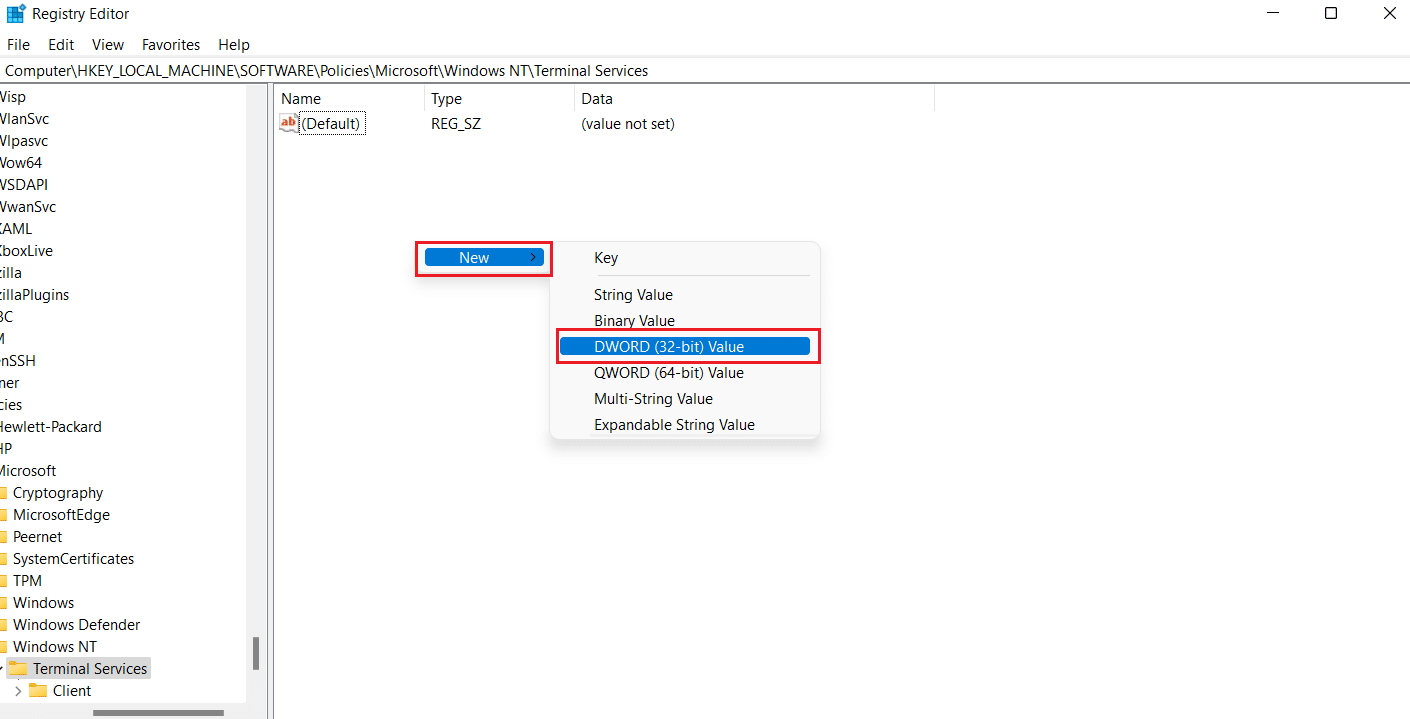Expand the Client subkey chevron

point(18,690)
